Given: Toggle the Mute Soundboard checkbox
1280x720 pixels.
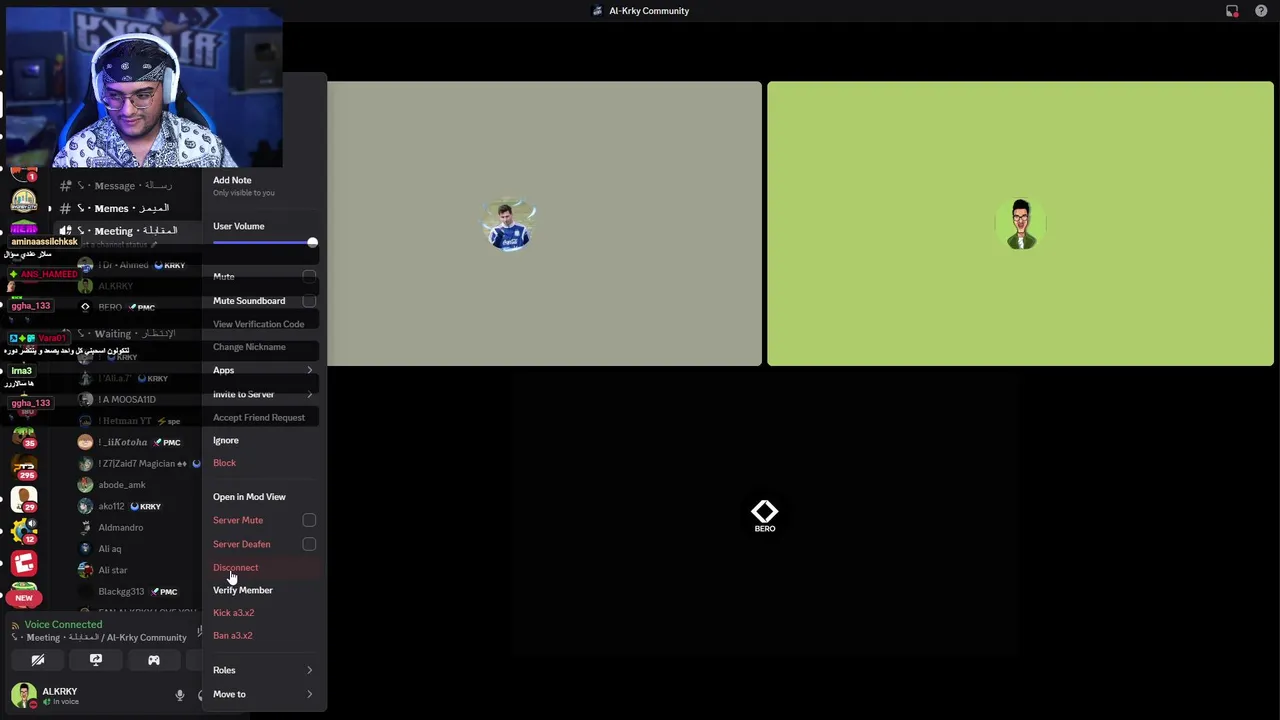Looking at the screenshot, I should pos(309,300).
